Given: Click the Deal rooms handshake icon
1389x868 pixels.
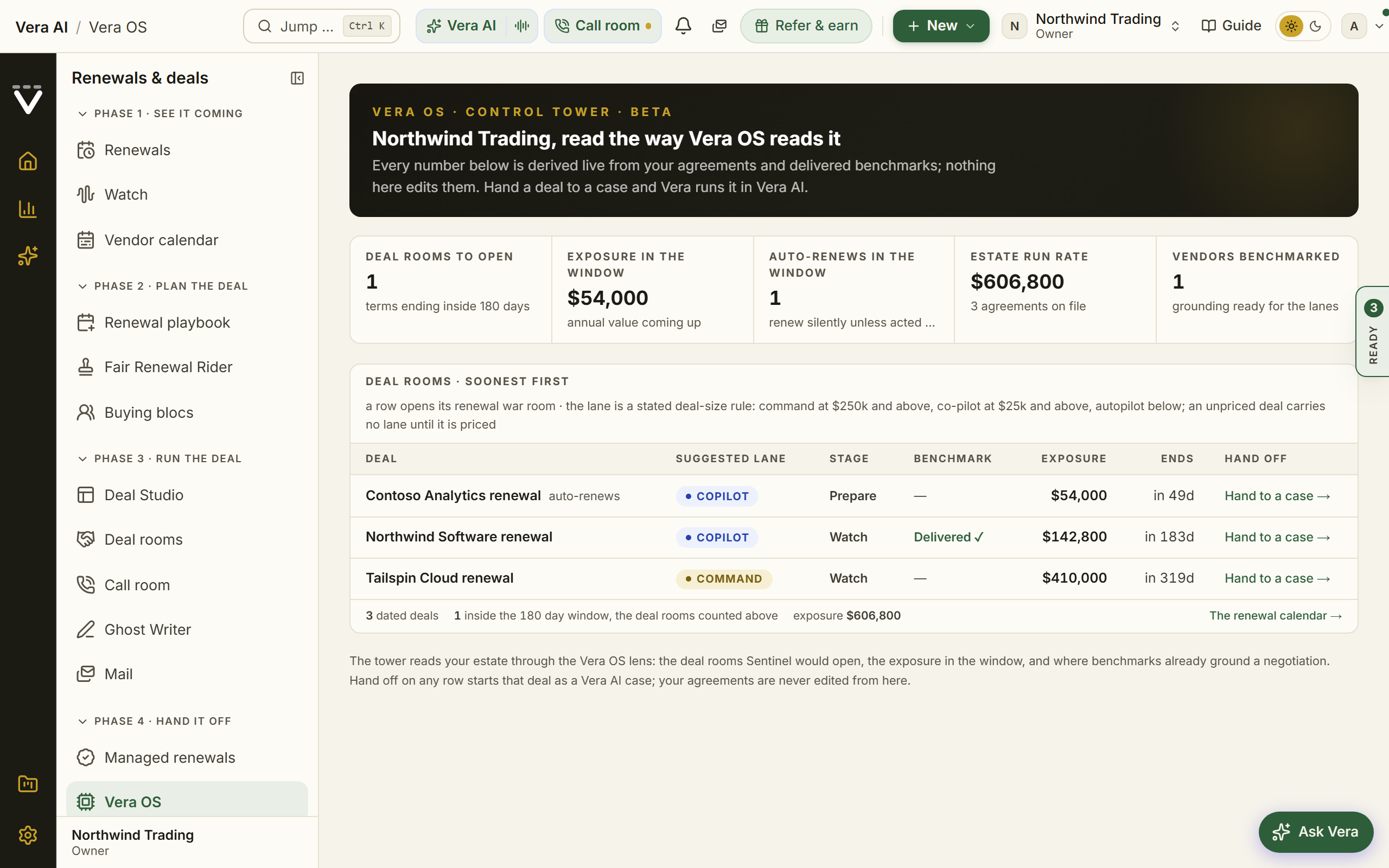Looking at the screenshot, I should click(x=86, y=540).
